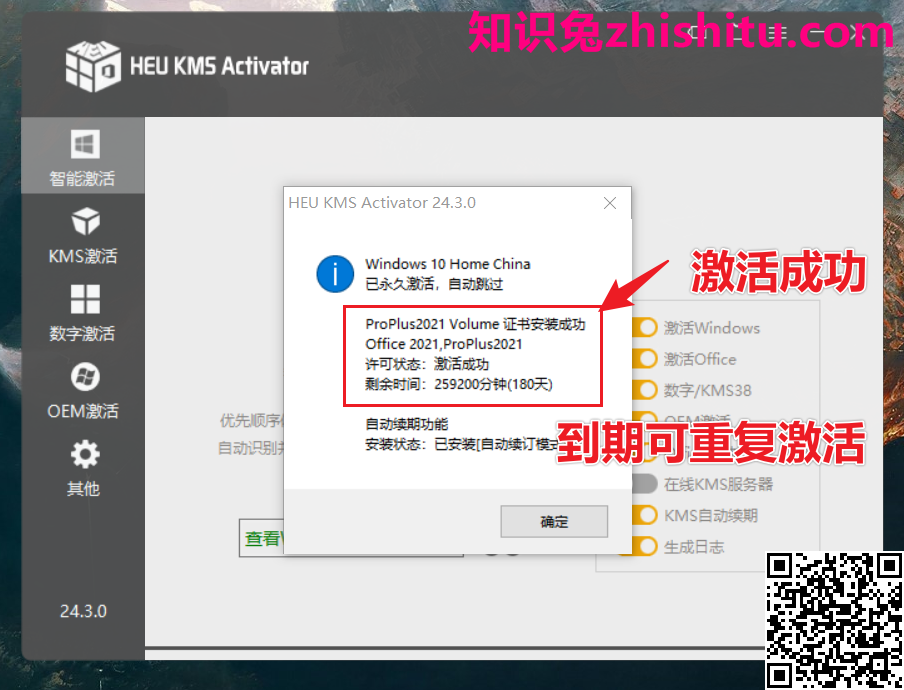Switch off the 数字/KMS38 option
The image size is (904, 690).
point(645,390)
